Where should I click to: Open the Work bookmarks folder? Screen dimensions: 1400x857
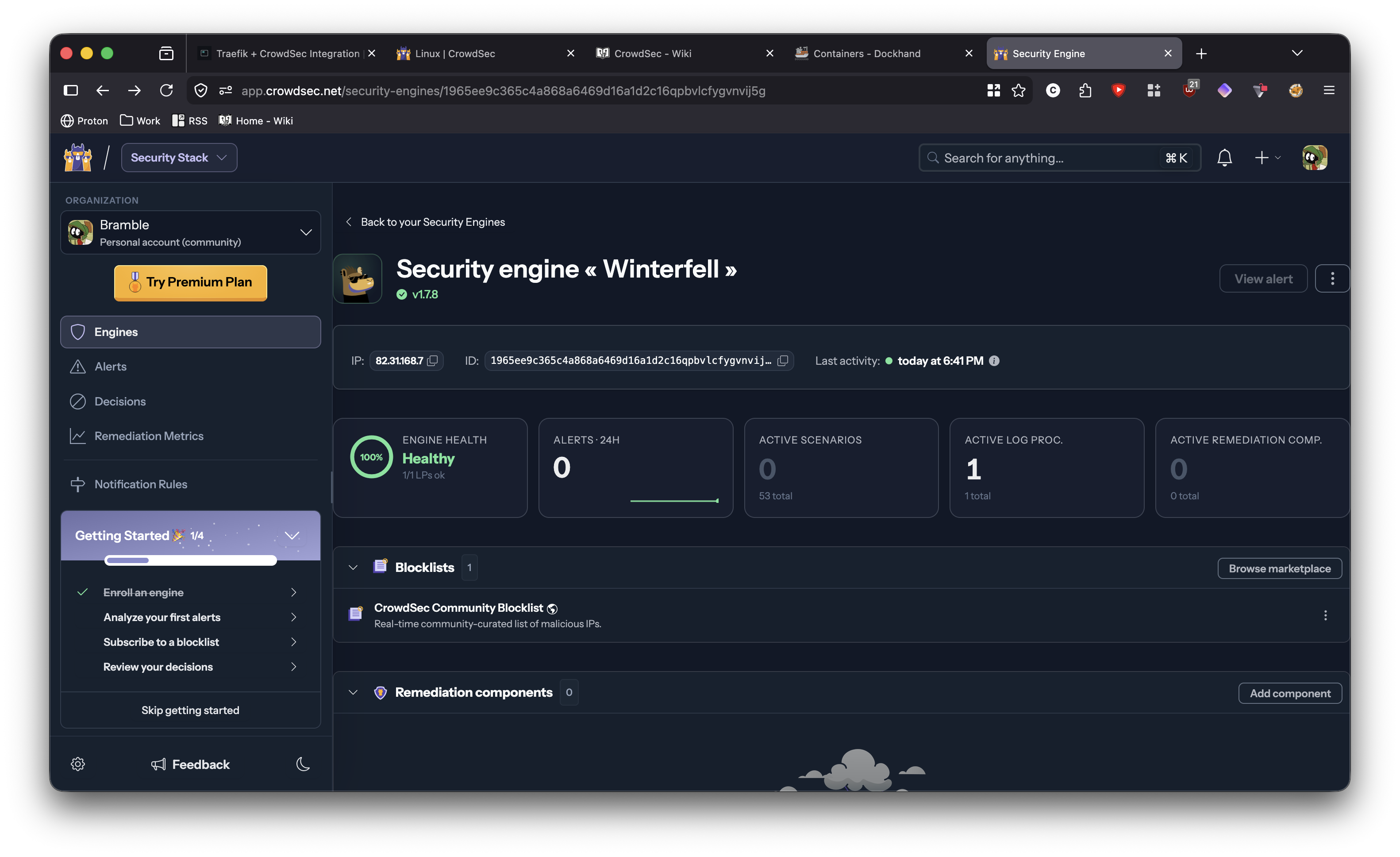140,120
